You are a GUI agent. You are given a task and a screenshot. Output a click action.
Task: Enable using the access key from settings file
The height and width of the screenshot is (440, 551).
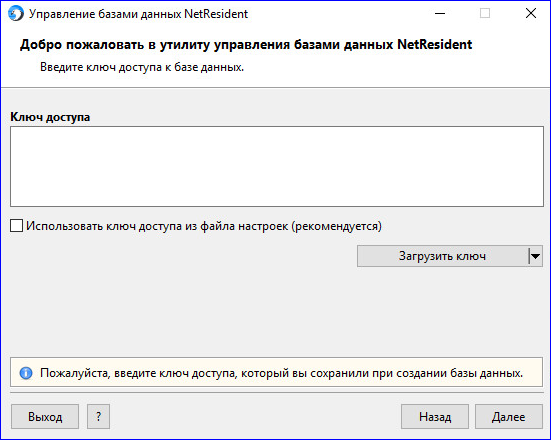click(x=17, y=226)
